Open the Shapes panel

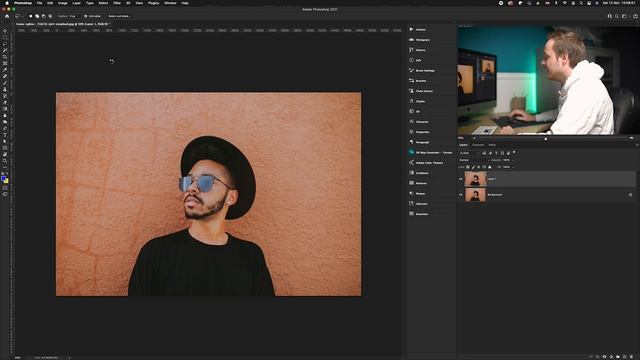click(x=418, y=193)
